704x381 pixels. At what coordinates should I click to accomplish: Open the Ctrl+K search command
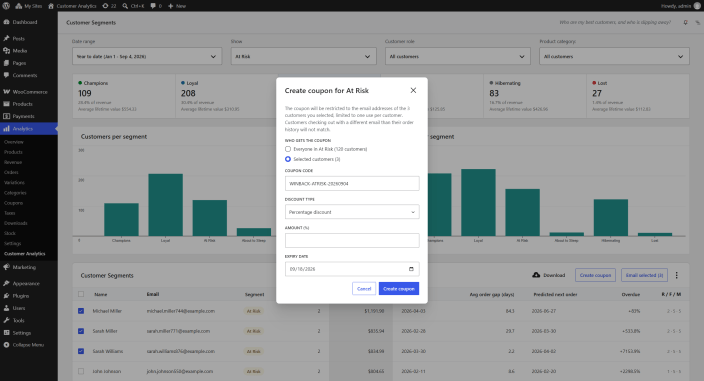point(133,6)
